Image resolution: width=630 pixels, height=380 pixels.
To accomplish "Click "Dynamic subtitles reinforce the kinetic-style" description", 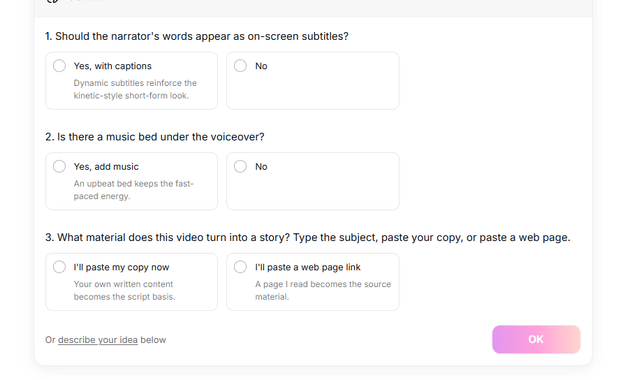I will [x=135, y=89].
